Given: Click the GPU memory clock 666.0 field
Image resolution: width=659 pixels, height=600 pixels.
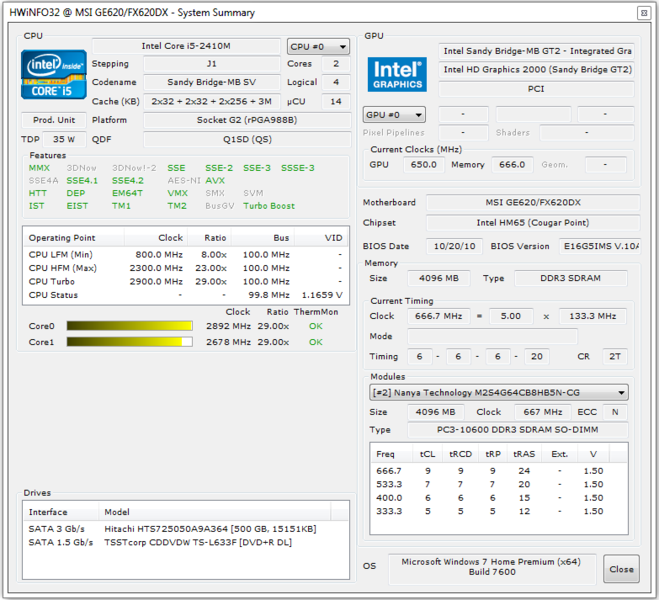Looking at the screenshot, I should coord(512,165).
